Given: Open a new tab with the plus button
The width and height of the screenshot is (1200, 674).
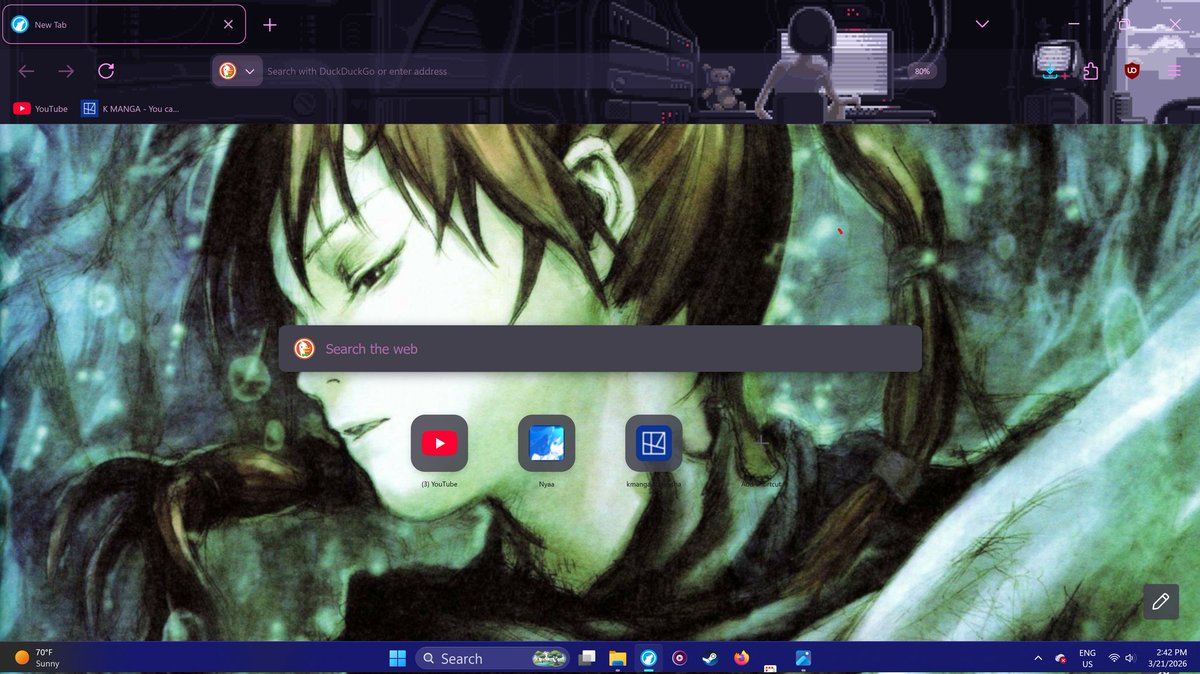Looking at the screenshot, I should [x=270, y=25].
